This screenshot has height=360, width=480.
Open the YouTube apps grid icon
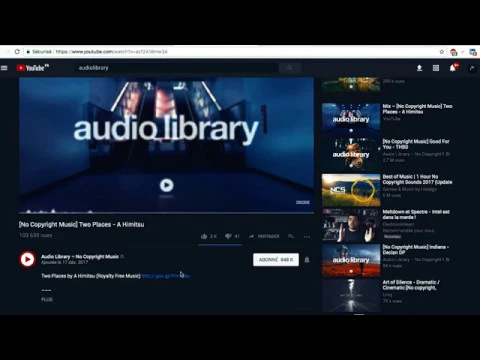[436, 68]
